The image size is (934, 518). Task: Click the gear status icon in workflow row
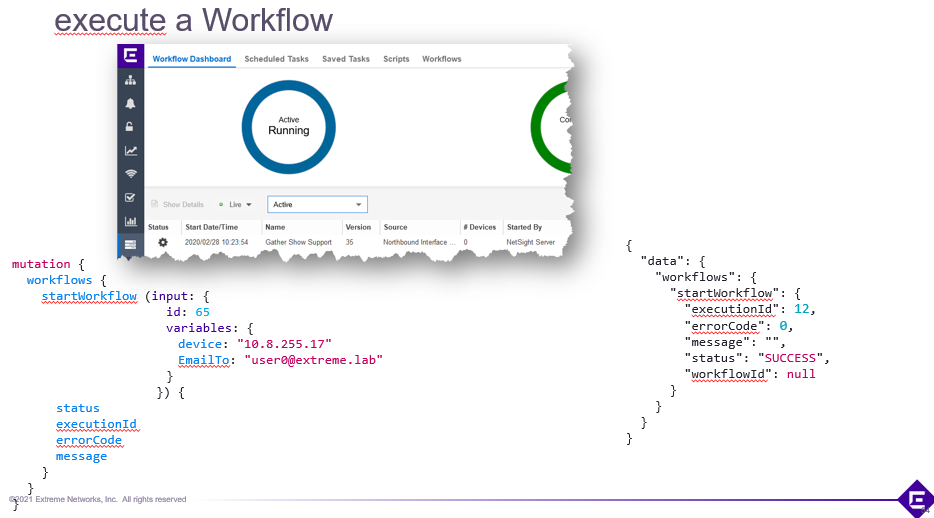coord(163,242)
